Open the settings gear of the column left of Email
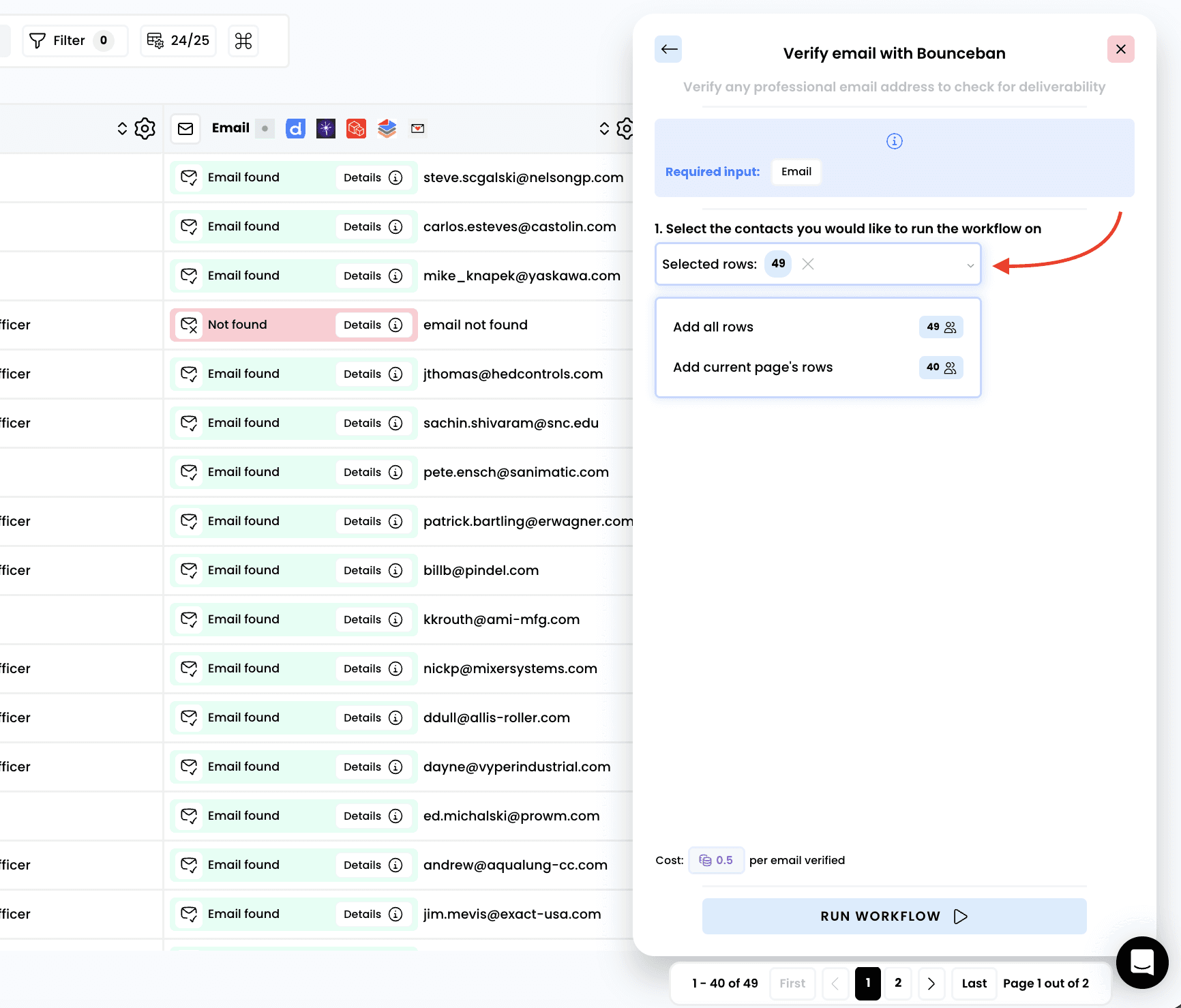The image size is (1181, 1008). point(145,128)
